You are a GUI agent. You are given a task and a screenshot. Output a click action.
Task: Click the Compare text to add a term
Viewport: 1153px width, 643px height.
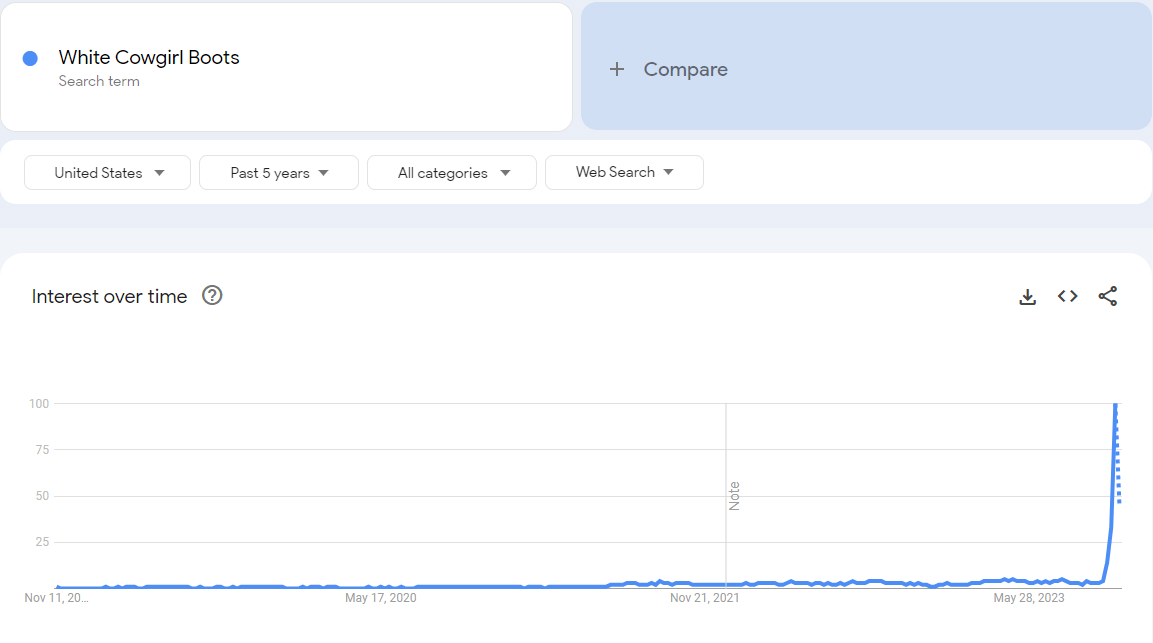click(x=685, y=69)
